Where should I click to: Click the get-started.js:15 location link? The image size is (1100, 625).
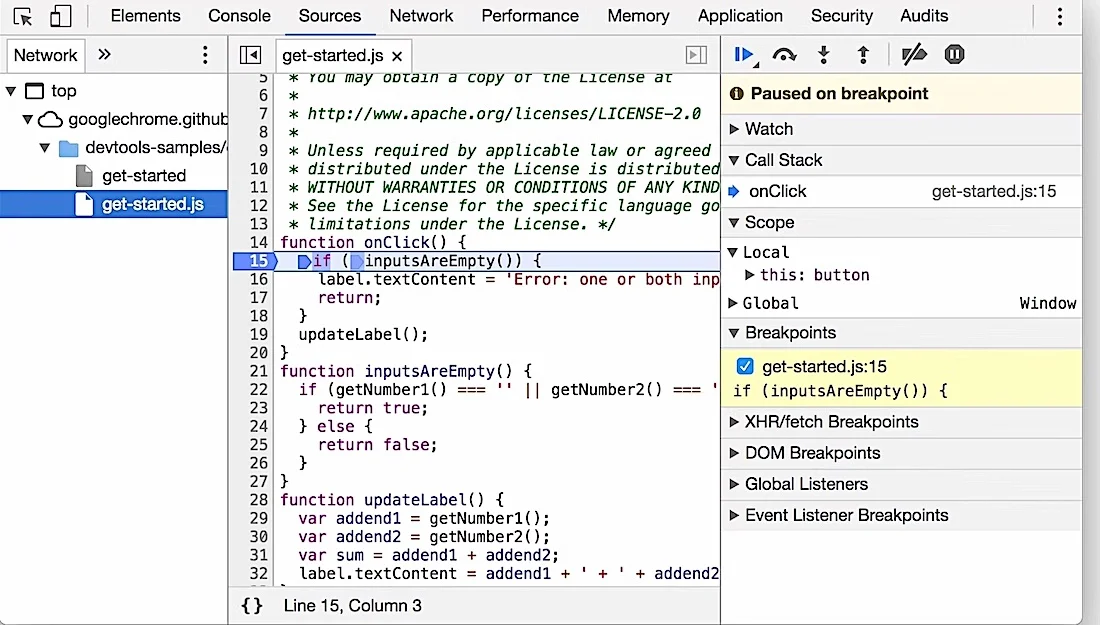coord(993,191)
